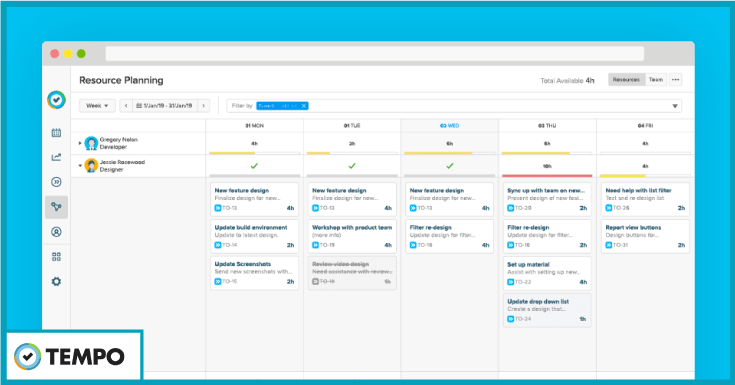Viewport: 735px width, 385px height.
Task: Click the double-arrow circle icon in the sidebar
Action: coord(56,182)
